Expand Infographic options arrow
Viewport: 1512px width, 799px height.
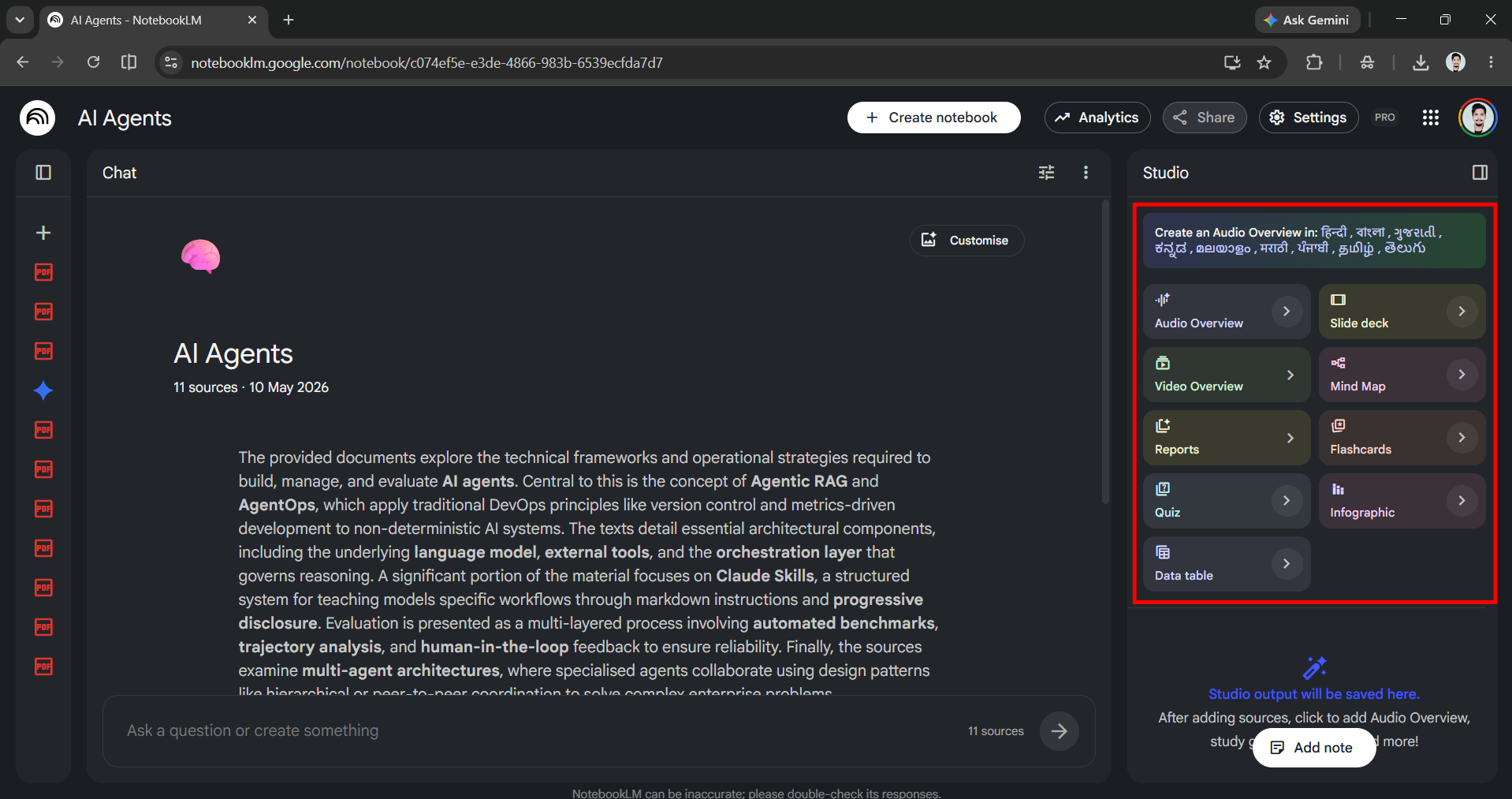point(1462,501)
